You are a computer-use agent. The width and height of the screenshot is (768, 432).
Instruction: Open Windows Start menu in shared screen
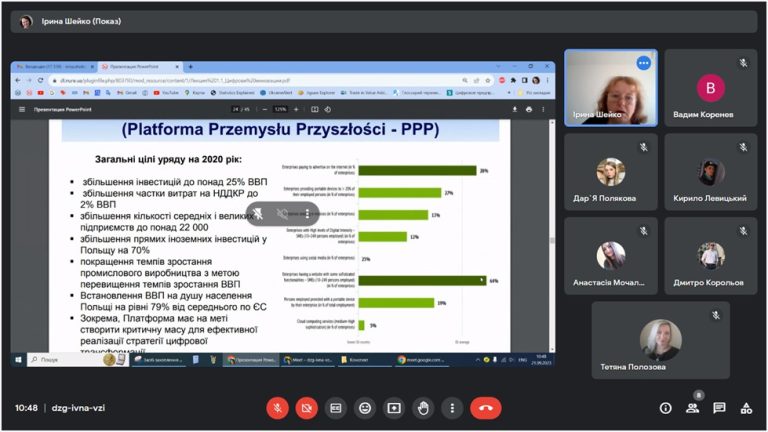(18, 360)
